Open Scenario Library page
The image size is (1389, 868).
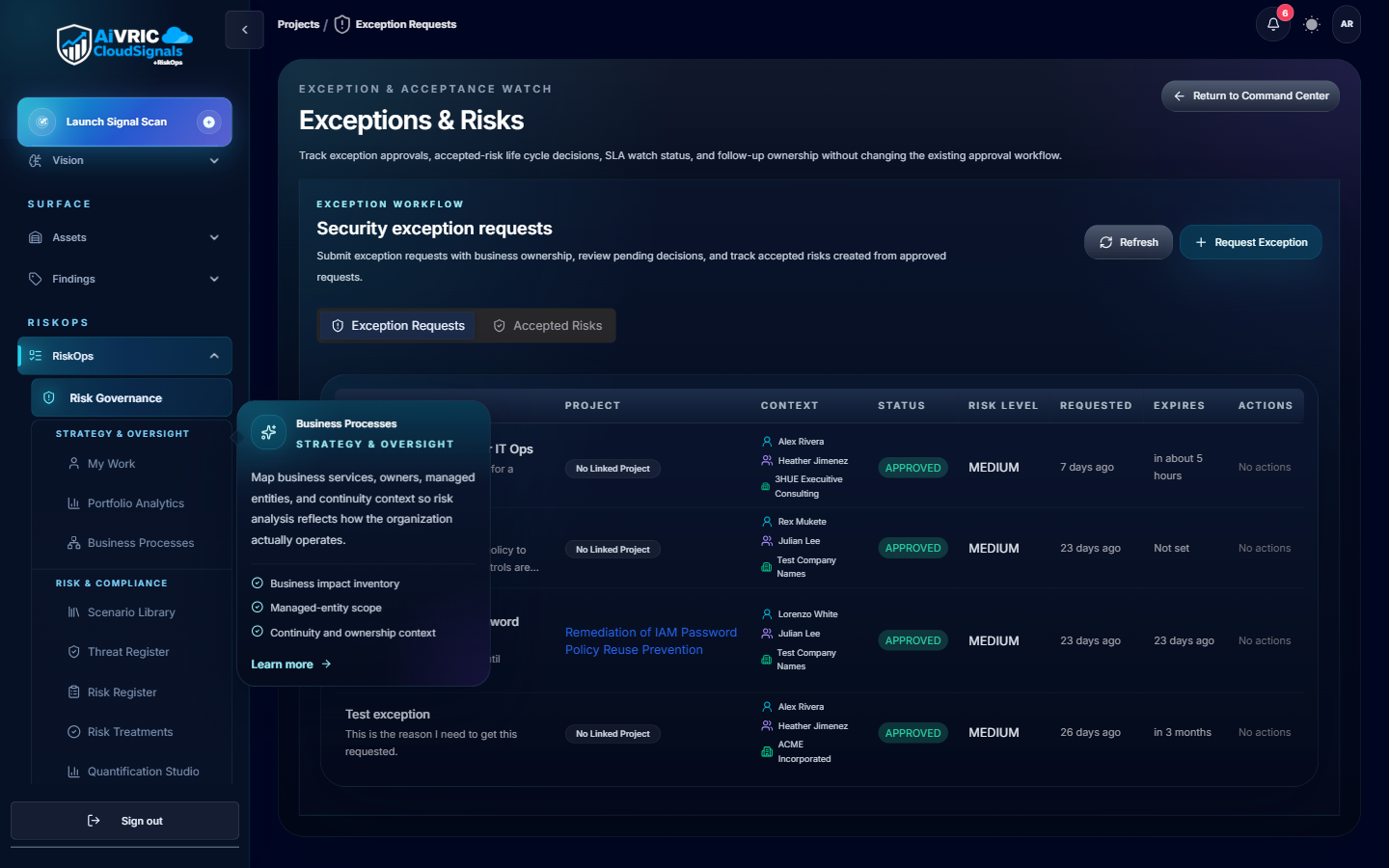131,612
